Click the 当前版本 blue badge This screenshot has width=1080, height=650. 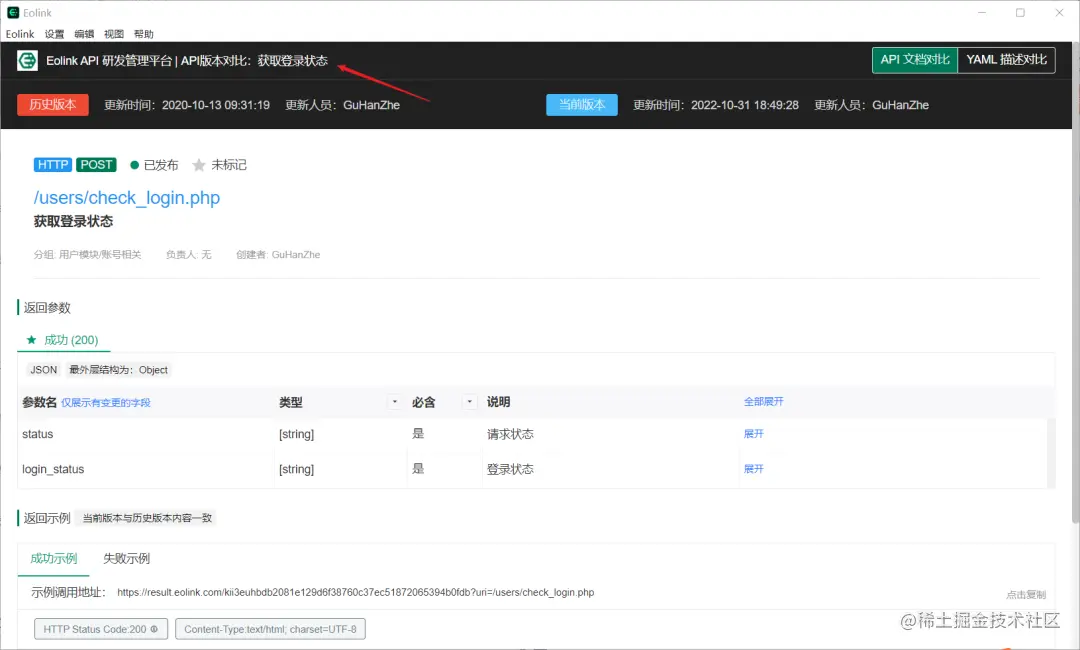tap(582, 105)
